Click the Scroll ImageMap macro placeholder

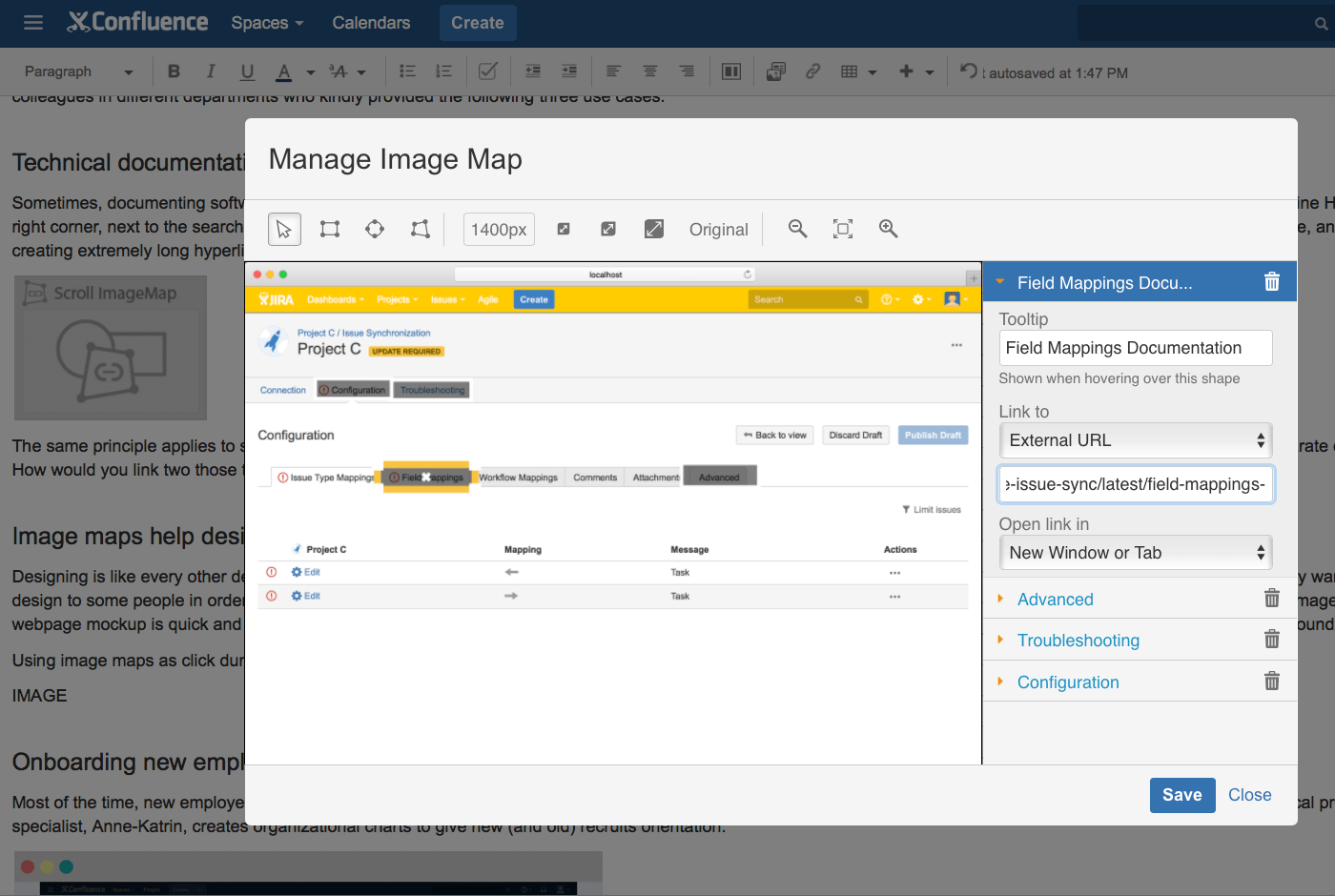point(111,348)
